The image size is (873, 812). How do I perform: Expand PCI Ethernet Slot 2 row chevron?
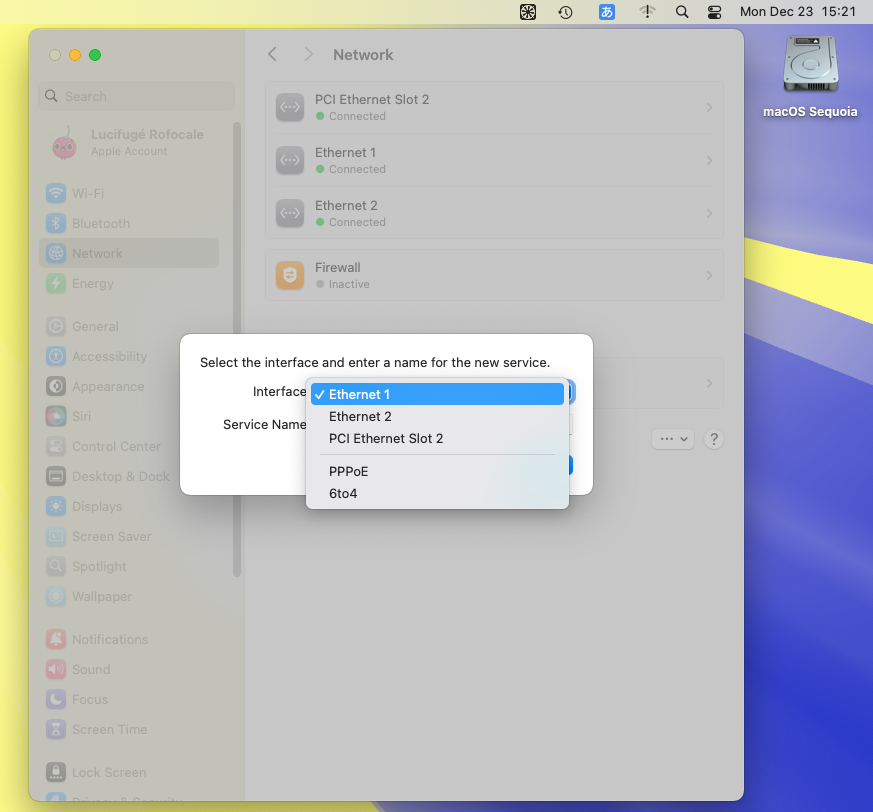(x=709, y=107)
